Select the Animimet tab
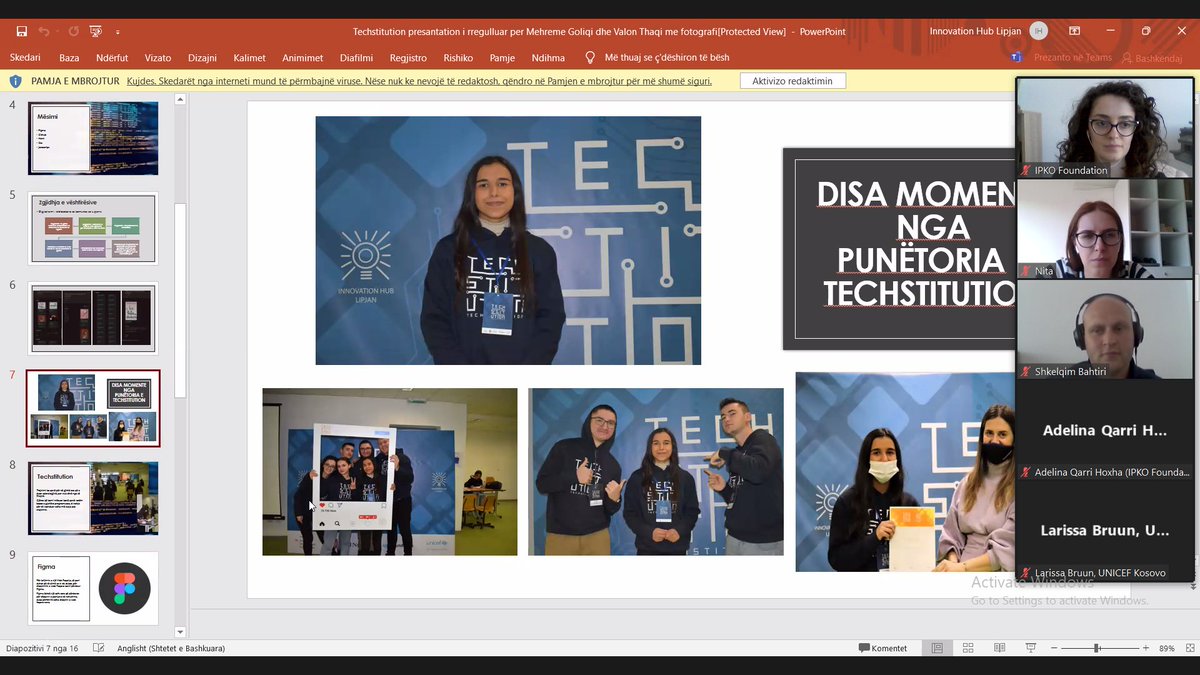This screenshot has height=675, width=1200. [x=303, y=58]
